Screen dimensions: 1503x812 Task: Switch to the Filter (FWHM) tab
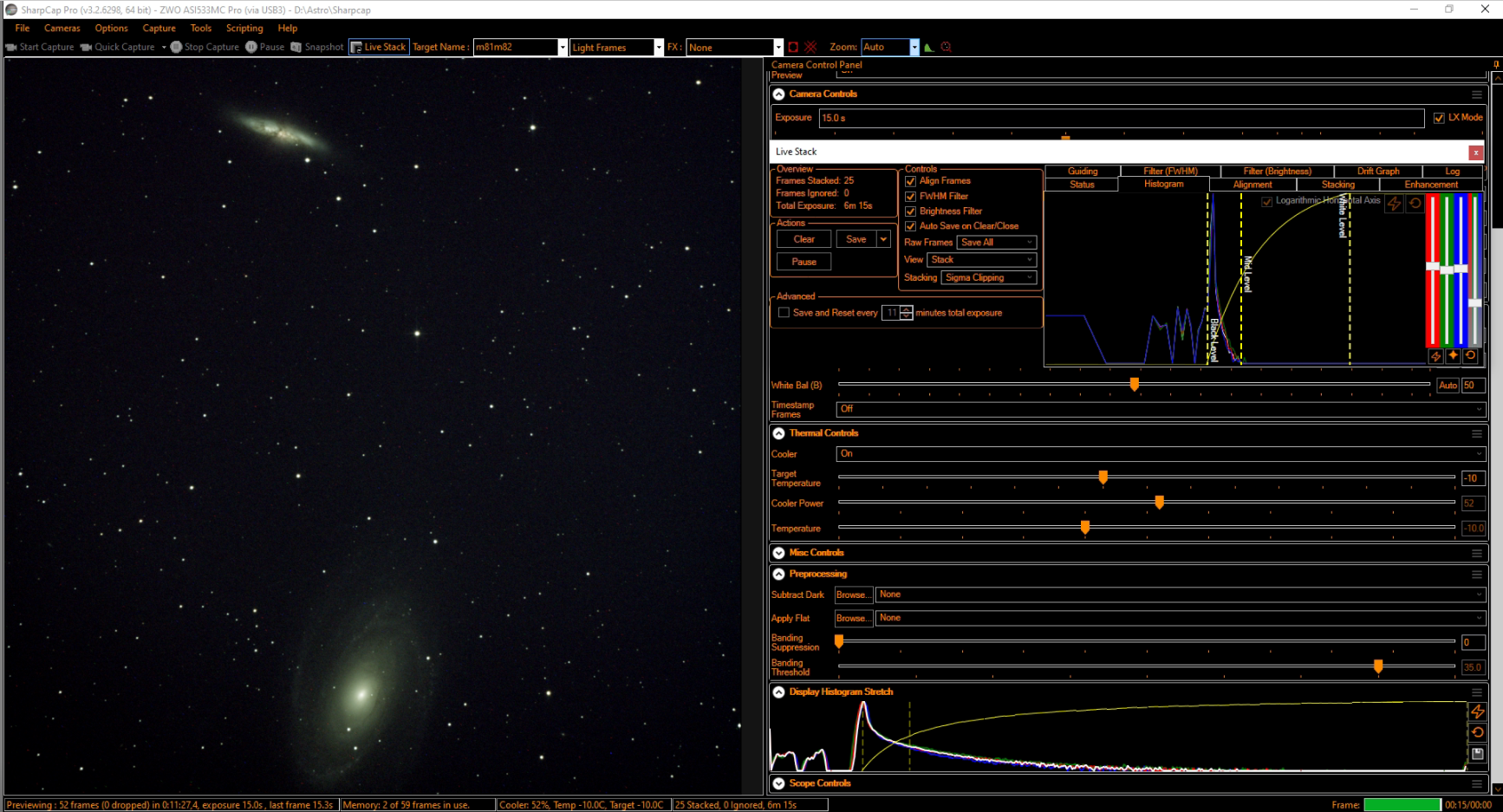click(1170, 172)
